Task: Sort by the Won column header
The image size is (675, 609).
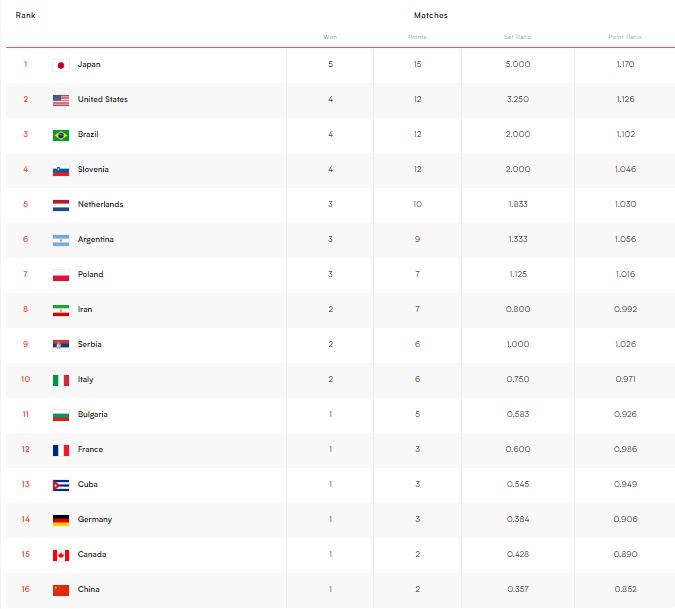Action: pos(330,37)
